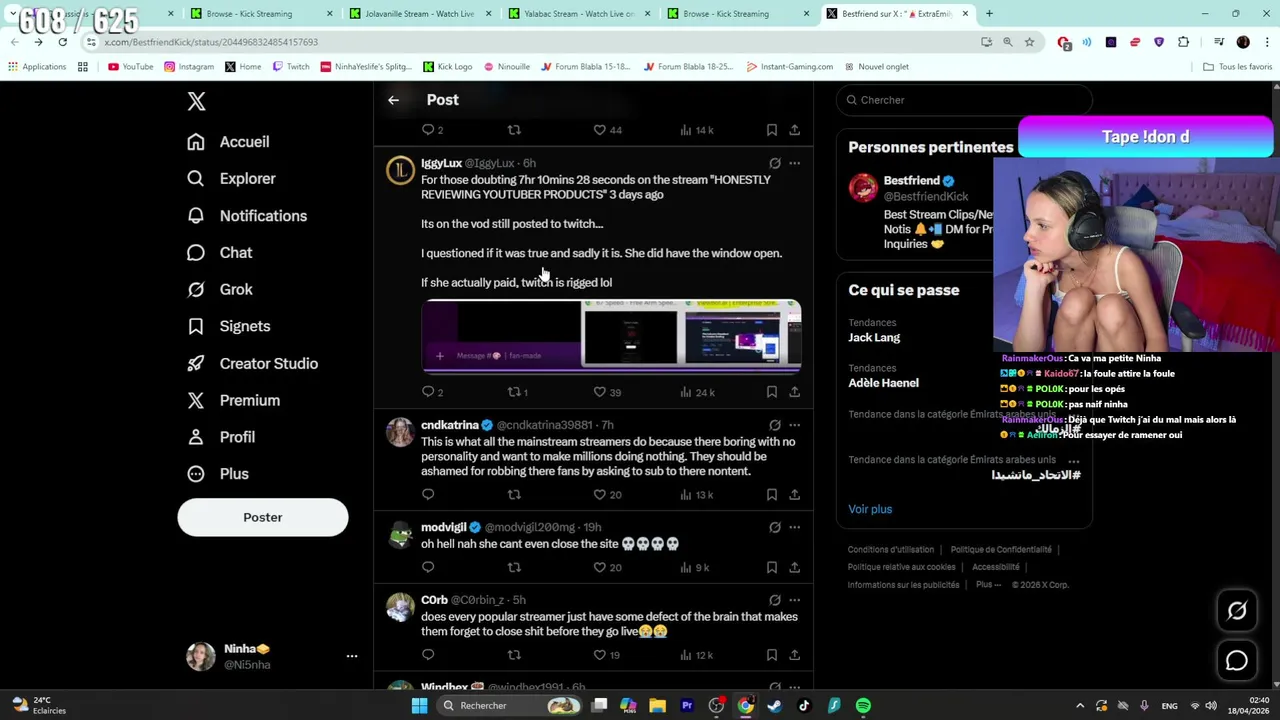Open the X logo home icon
The image size is (1280, 720).
pyautogui.click(x=196, y=101)
